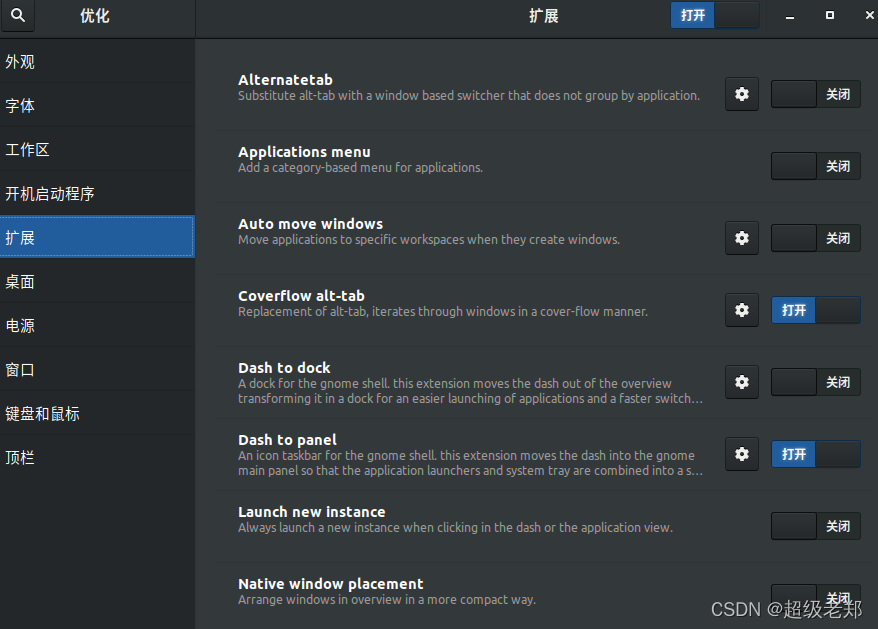Click 'Arrange windows in overview' description
This screenshot has width=878, height=629.
(x=387, y=600)
